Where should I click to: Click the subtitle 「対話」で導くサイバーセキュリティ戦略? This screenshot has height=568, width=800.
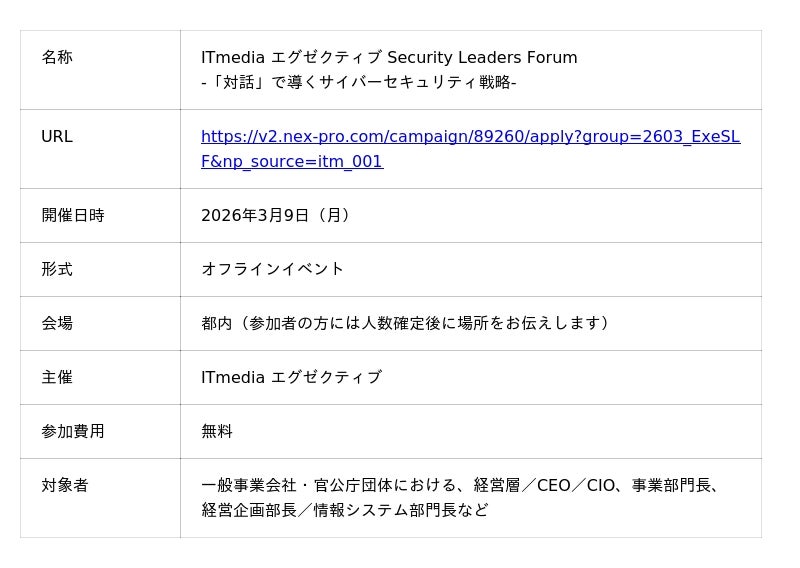[x=360, y=83]
